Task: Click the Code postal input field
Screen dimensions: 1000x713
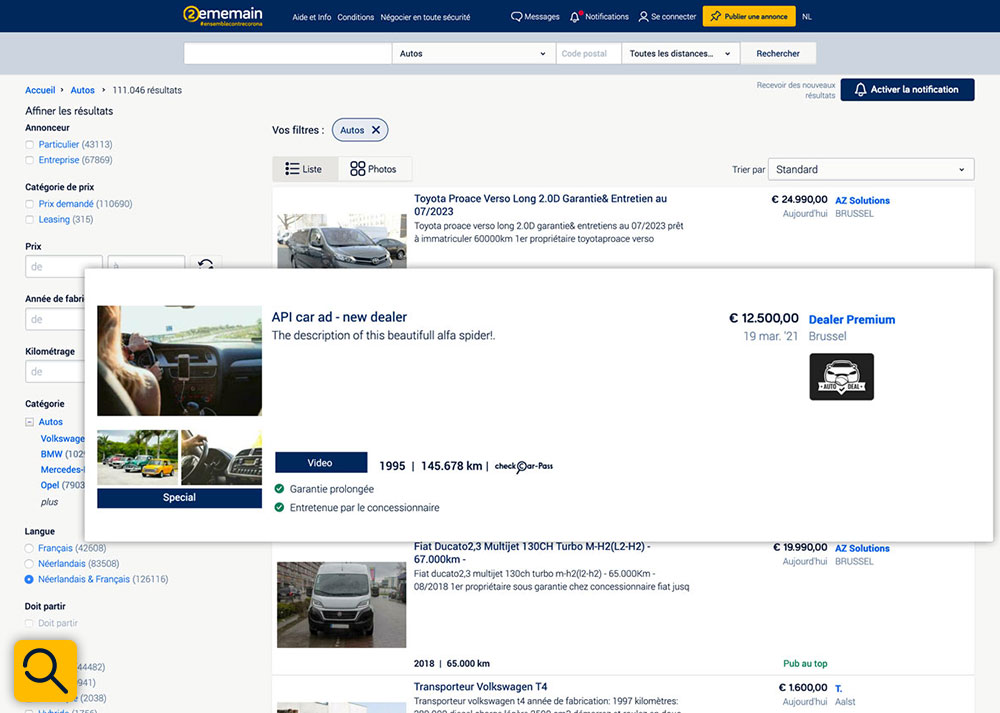Action: [588, 54]
